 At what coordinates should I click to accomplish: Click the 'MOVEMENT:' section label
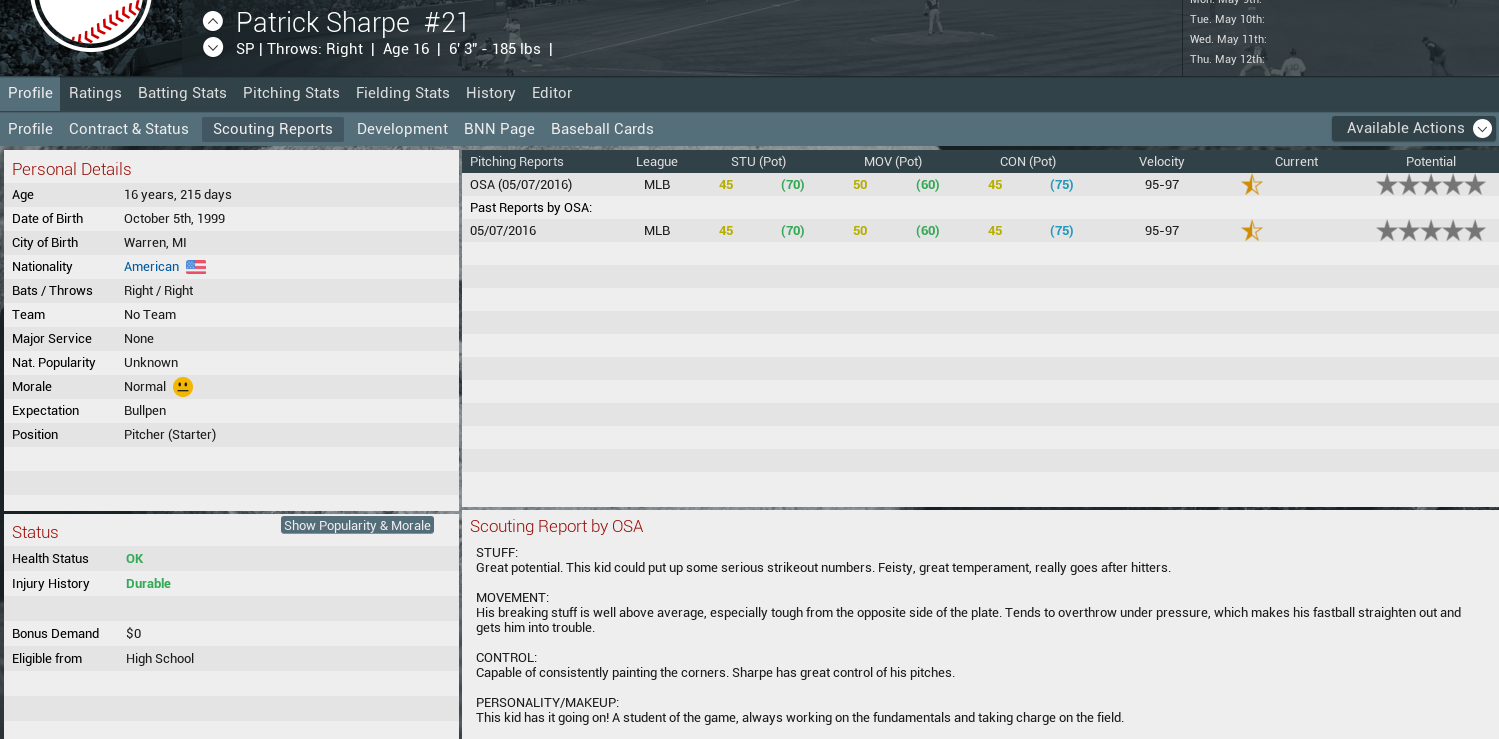[512, 598]
